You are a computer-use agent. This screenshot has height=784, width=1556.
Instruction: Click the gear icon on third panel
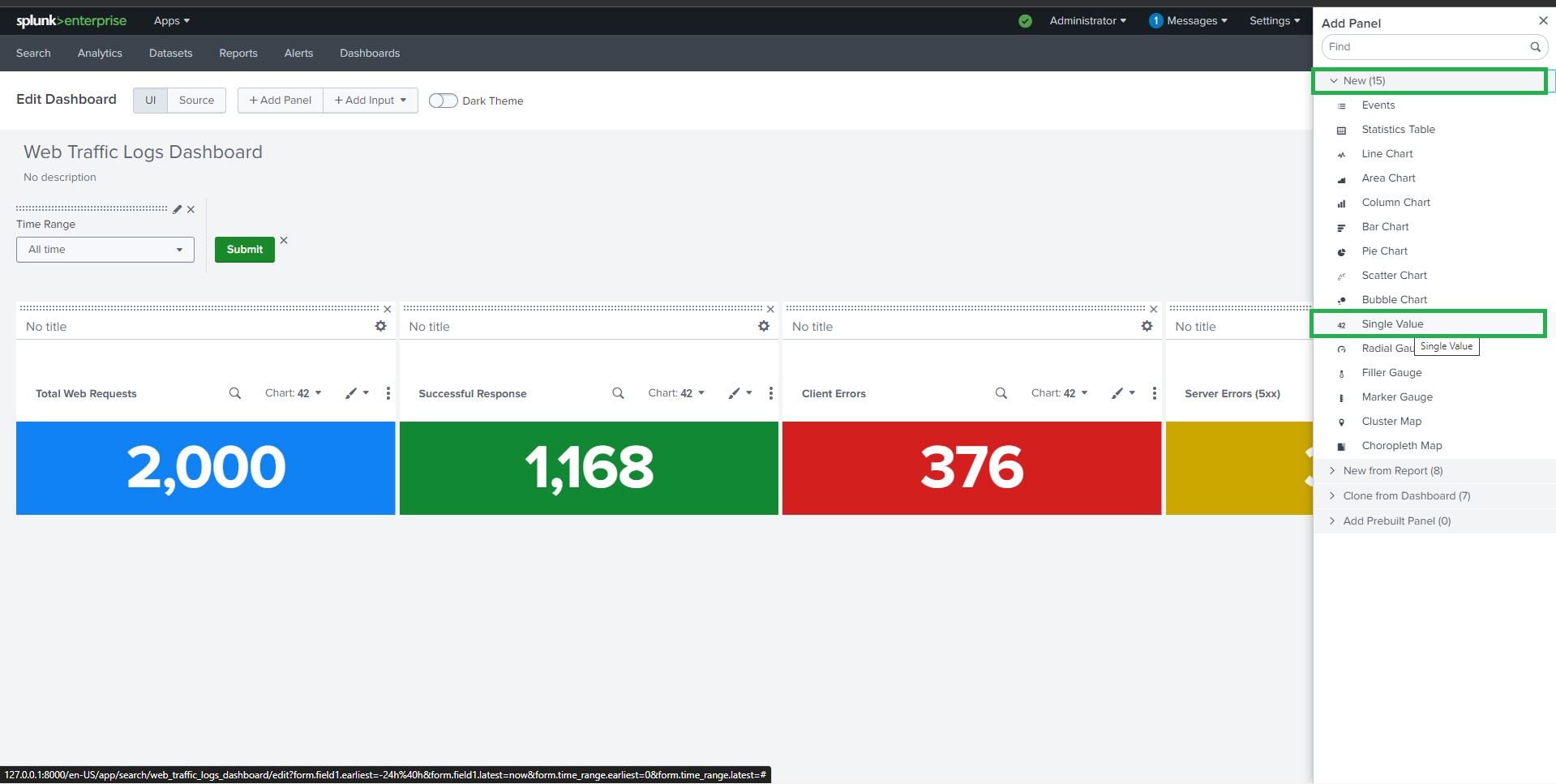click(x=1147, y=326)
